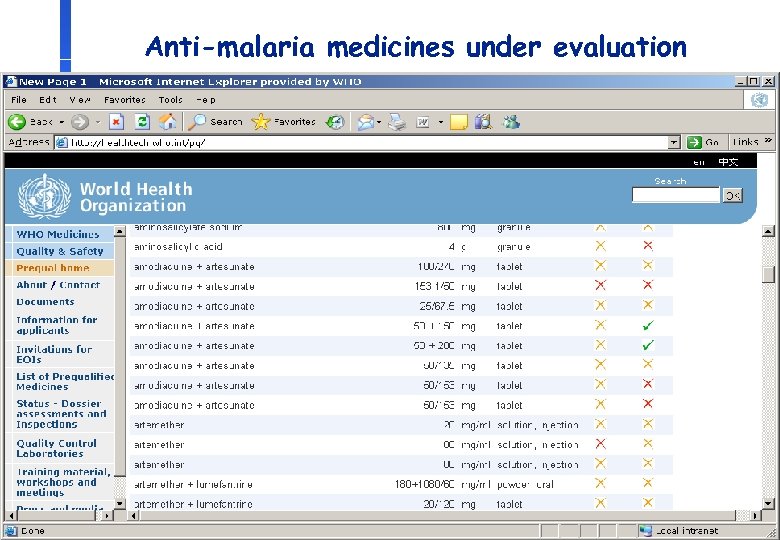Go to the Home page icon

168,122
